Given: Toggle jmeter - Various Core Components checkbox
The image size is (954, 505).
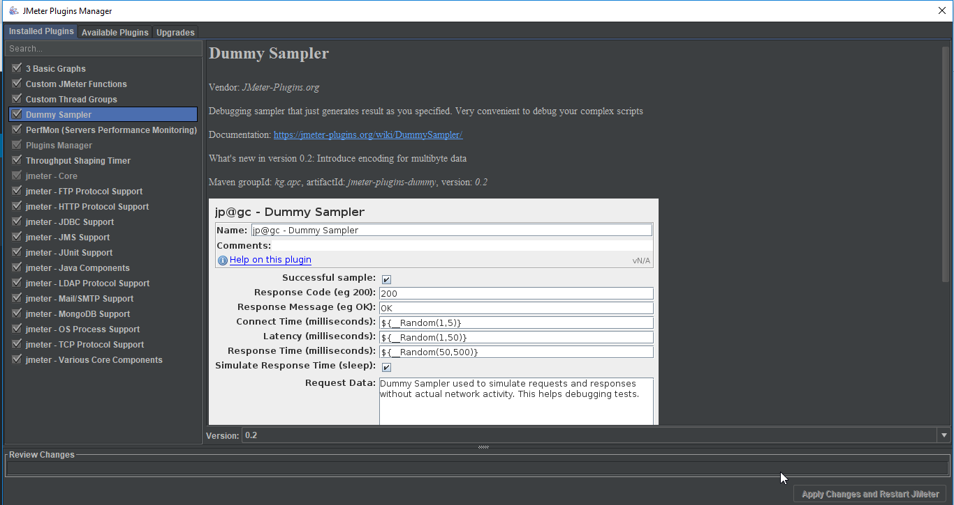Looking at the screenshot, I should pos(17,360).
